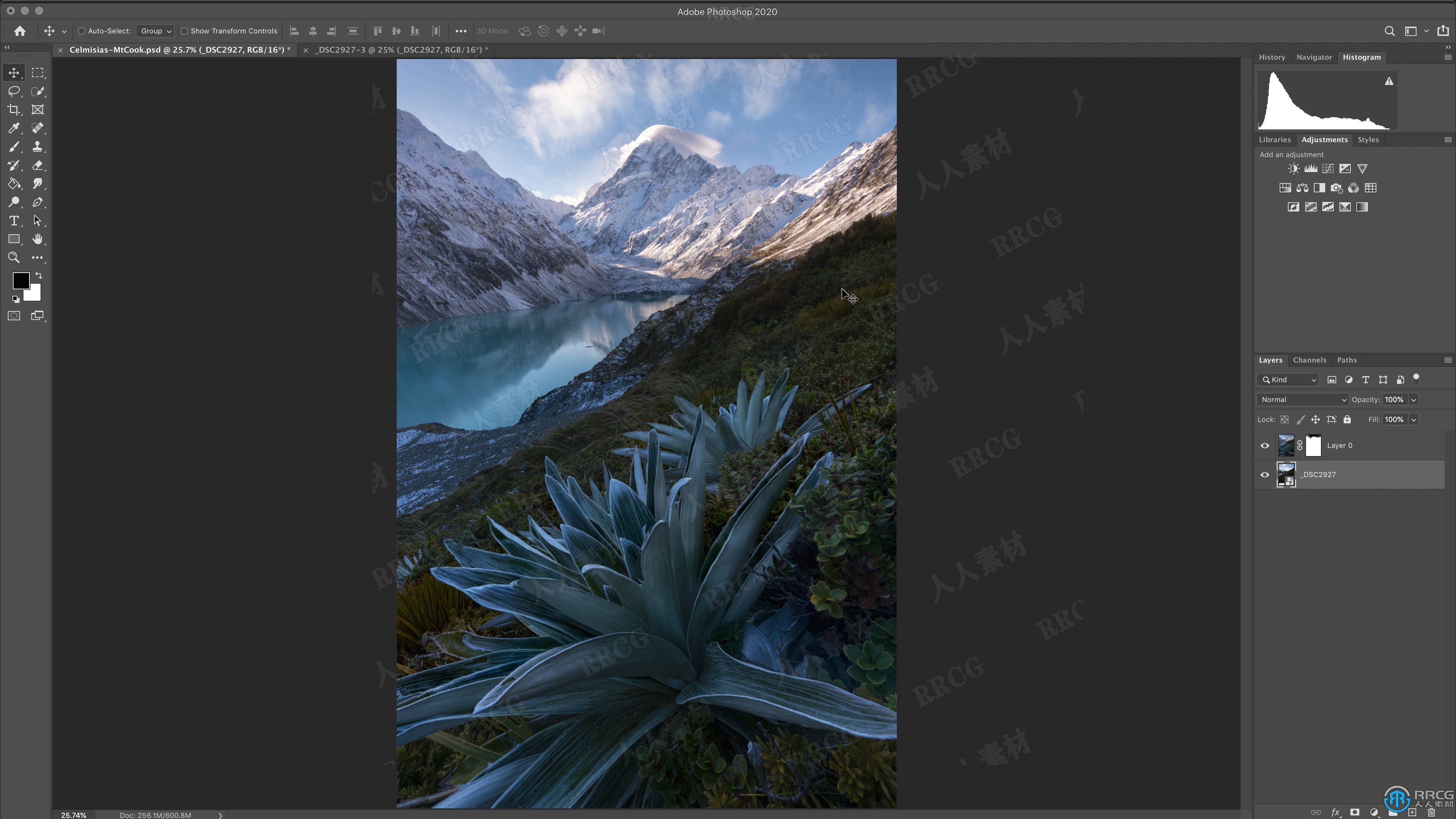Click the Gradient tool icon
Screen dimensions: 1456x819
[14, 183]
